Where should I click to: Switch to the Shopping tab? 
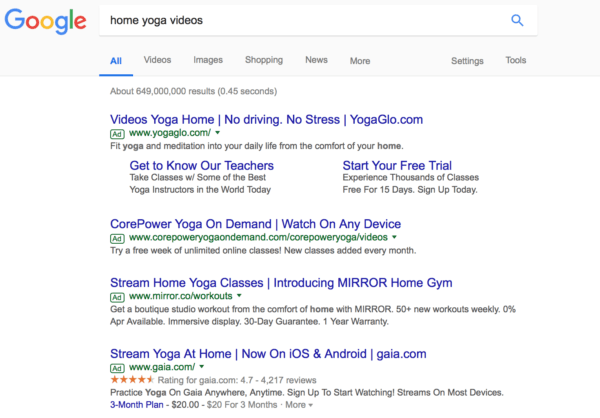[264, 60]
